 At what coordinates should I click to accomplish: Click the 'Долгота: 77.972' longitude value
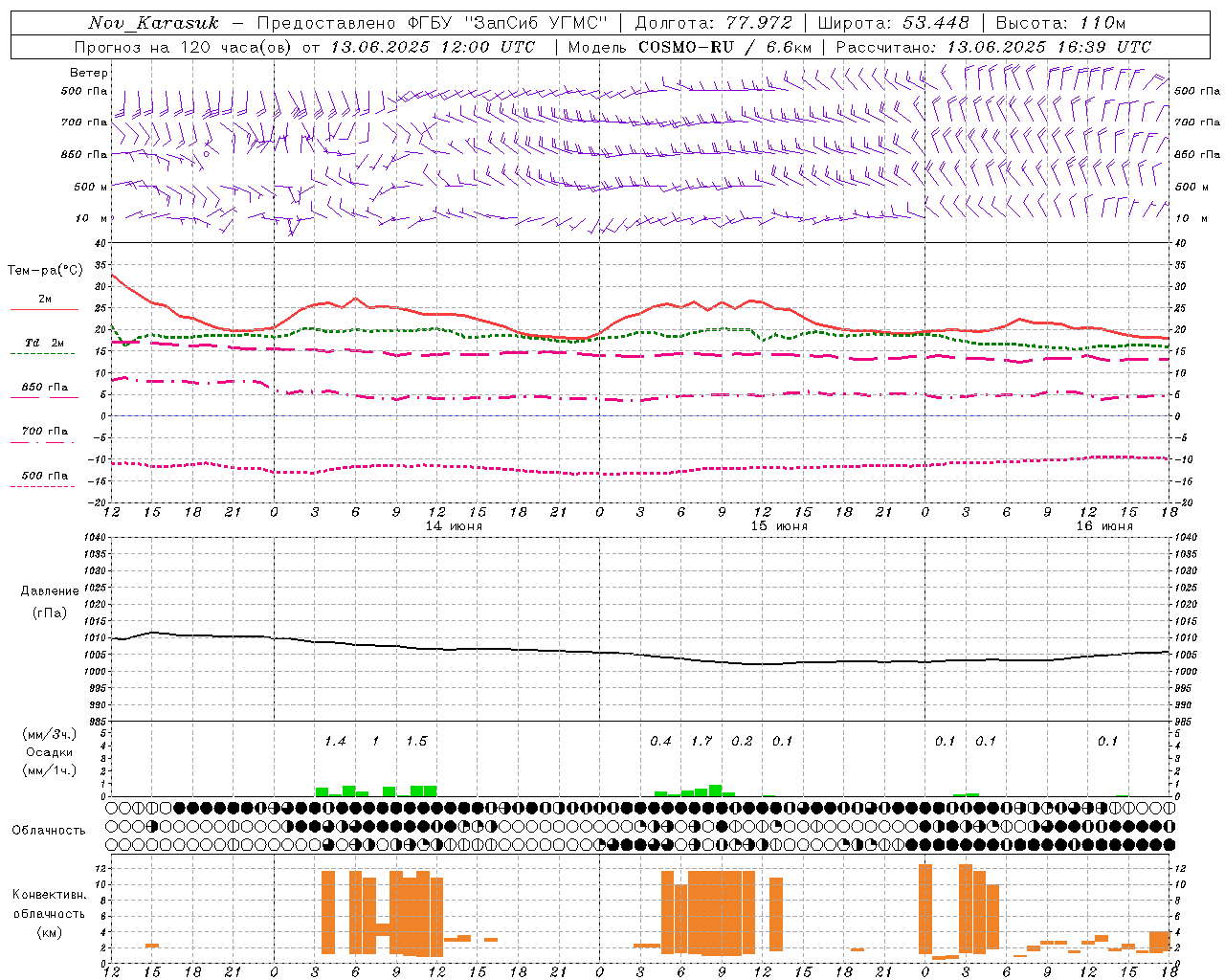point(714,23)
